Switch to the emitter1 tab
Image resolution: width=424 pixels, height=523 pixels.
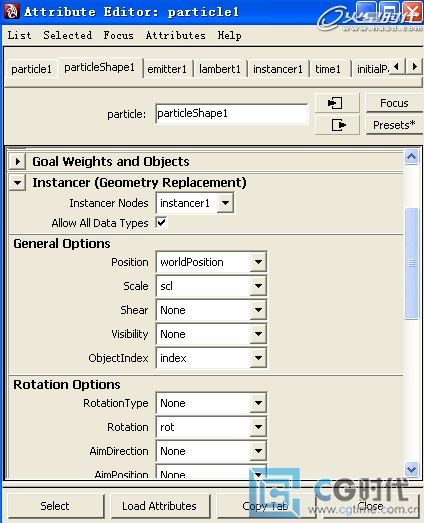point(167,69)
